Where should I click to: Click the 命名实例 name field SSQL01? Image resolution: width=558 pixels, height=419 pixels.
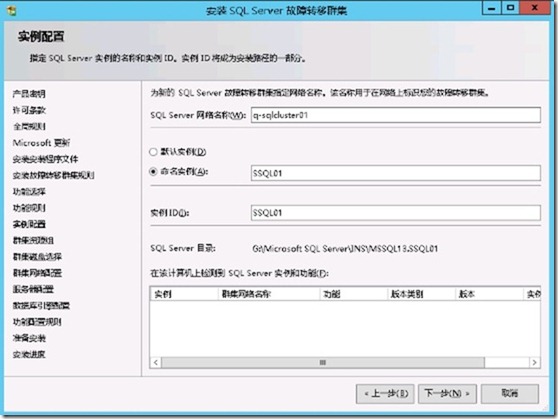coord(396,173)
